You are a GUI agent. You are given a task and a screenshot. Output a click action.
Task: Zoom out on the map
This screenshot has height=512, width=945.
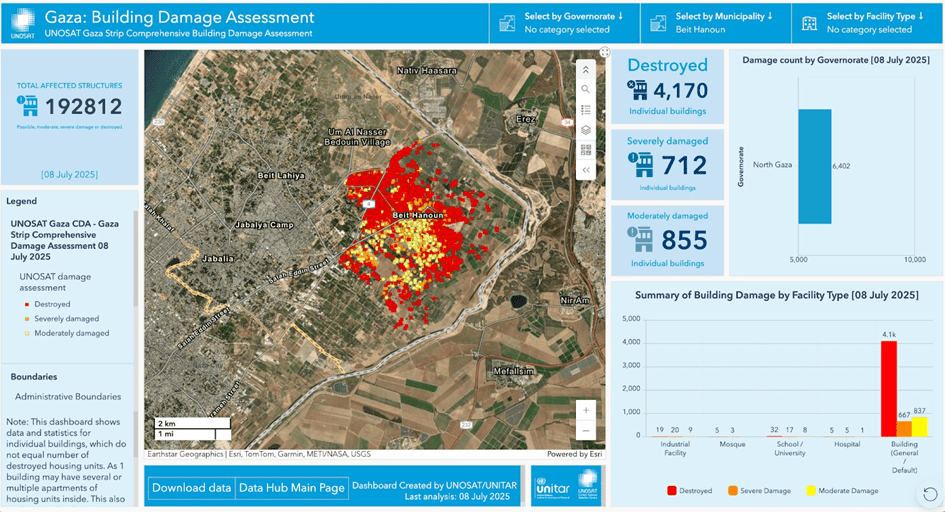[586, 431]
